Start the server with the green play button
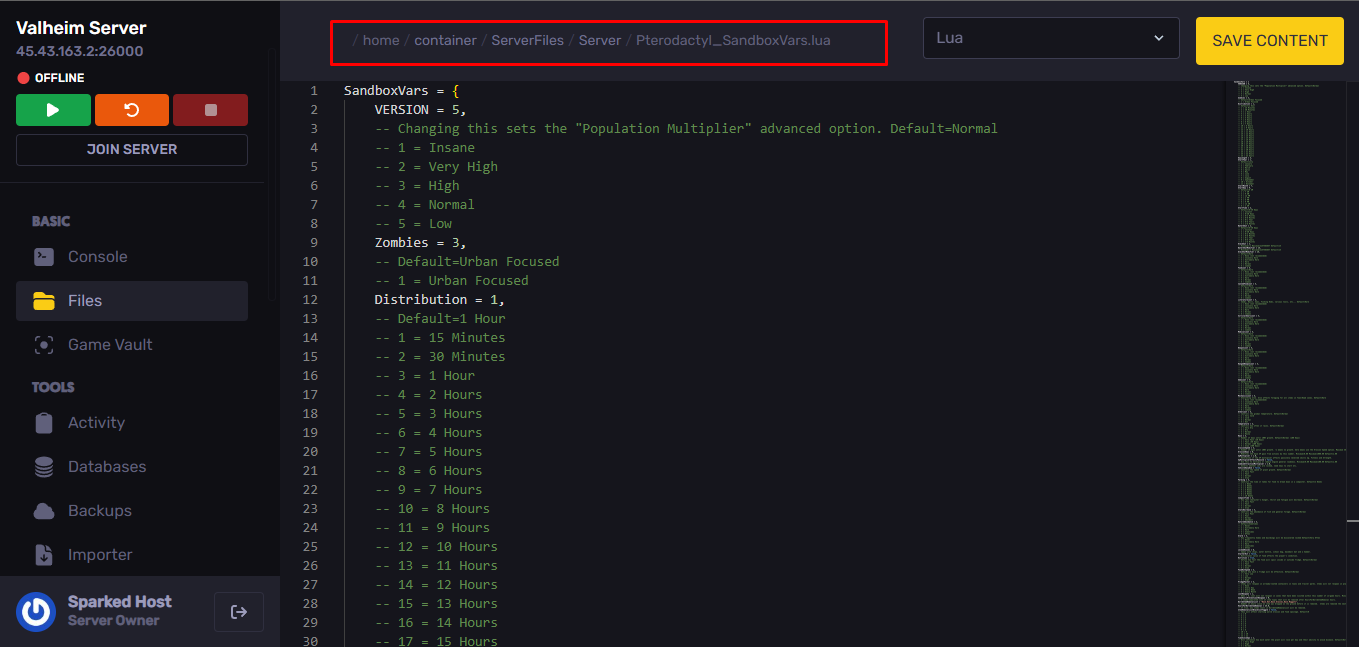Image resolution: width=1359 pixels, height=647 pixels. (x=53, y=110)
